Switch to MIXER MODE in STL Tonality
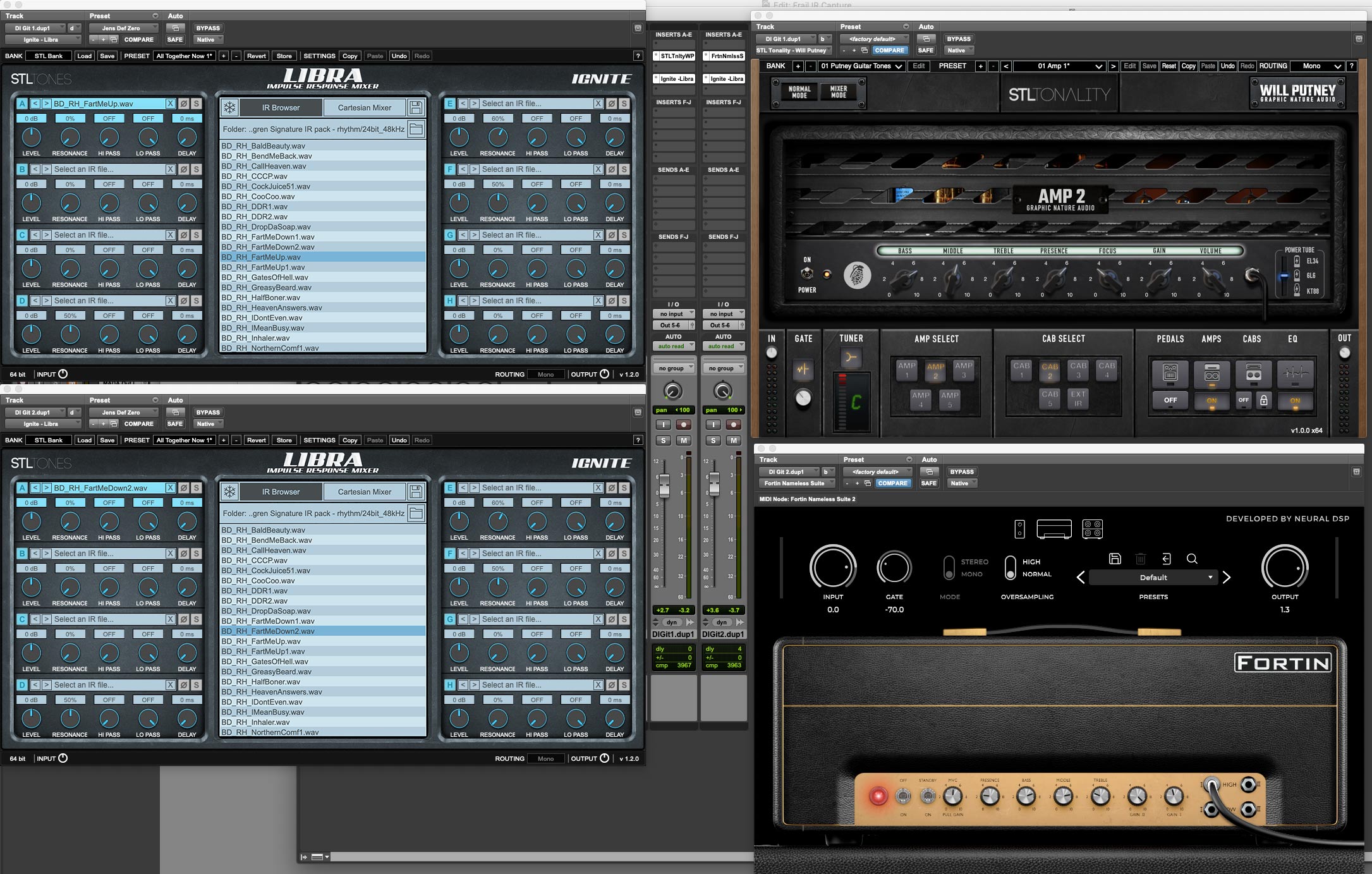The width and height of the screenshot is (1372, 874). (838, 92)
